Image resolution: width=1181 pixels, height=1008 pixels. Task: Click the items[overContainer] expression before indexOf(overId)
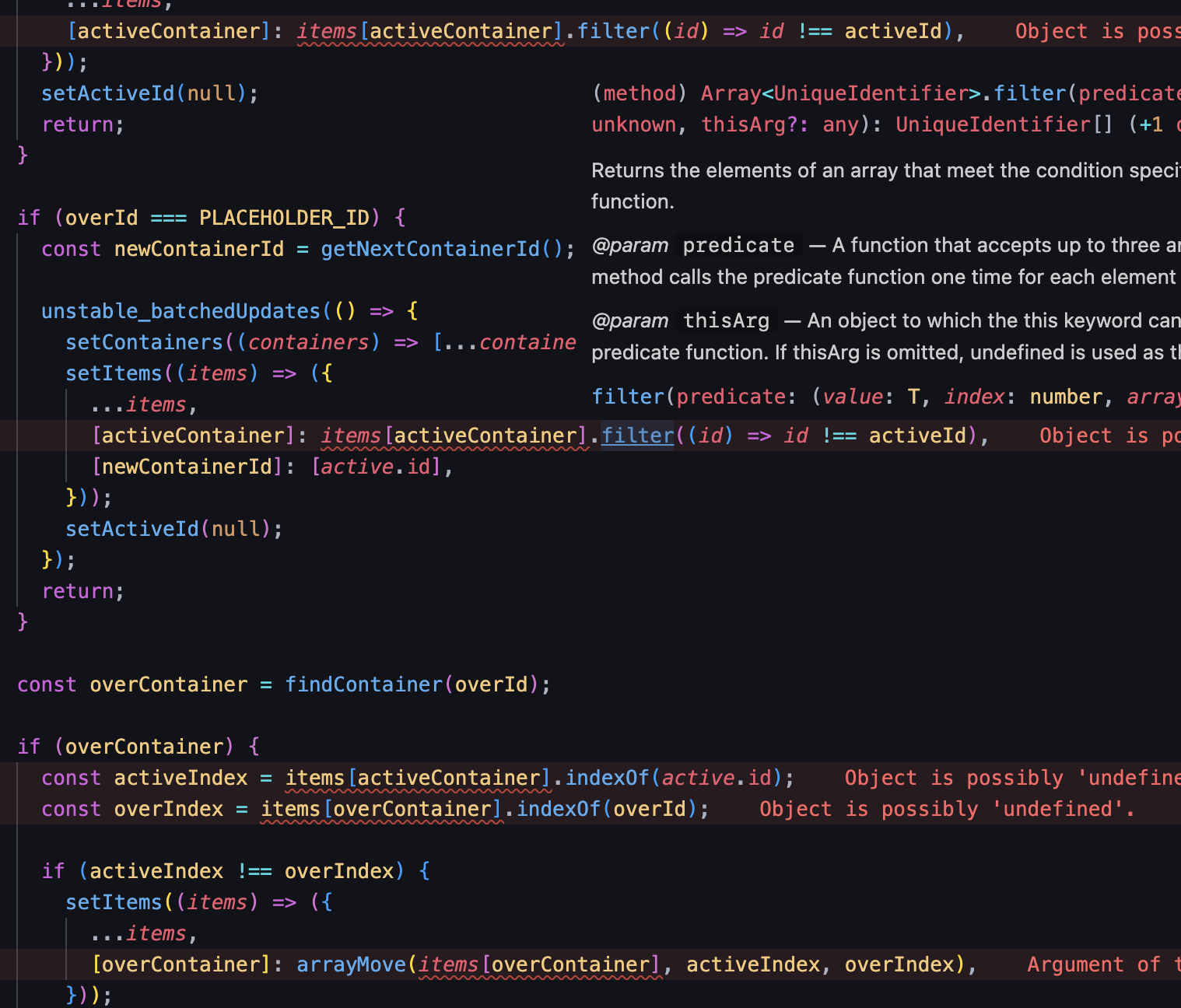[381, 809]
